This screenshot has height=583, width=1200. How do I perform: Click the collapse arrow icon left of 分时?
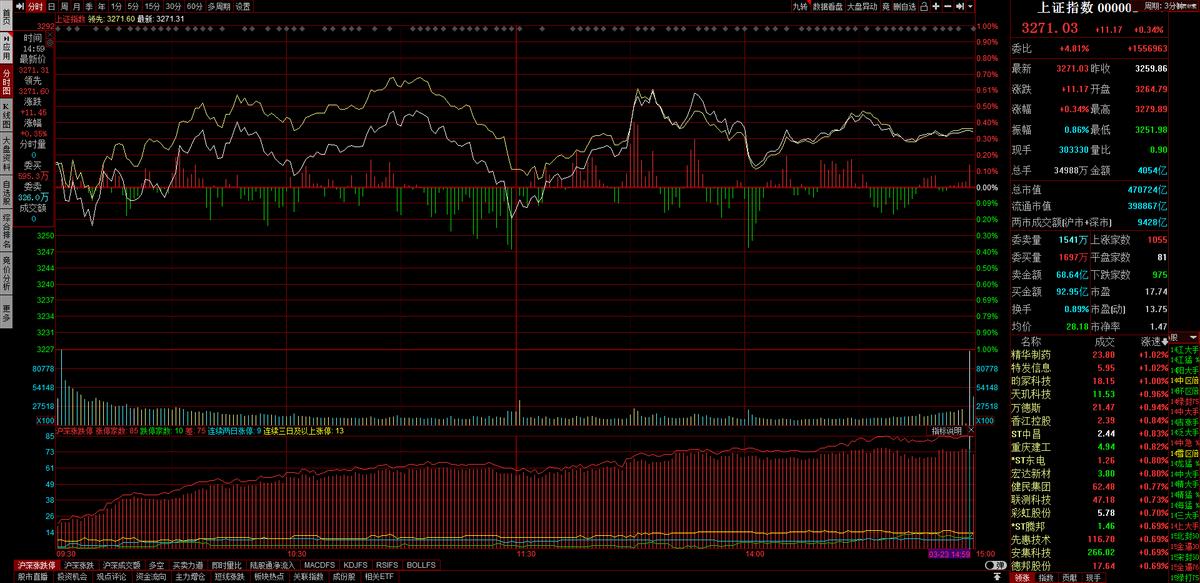click(20, 6)
